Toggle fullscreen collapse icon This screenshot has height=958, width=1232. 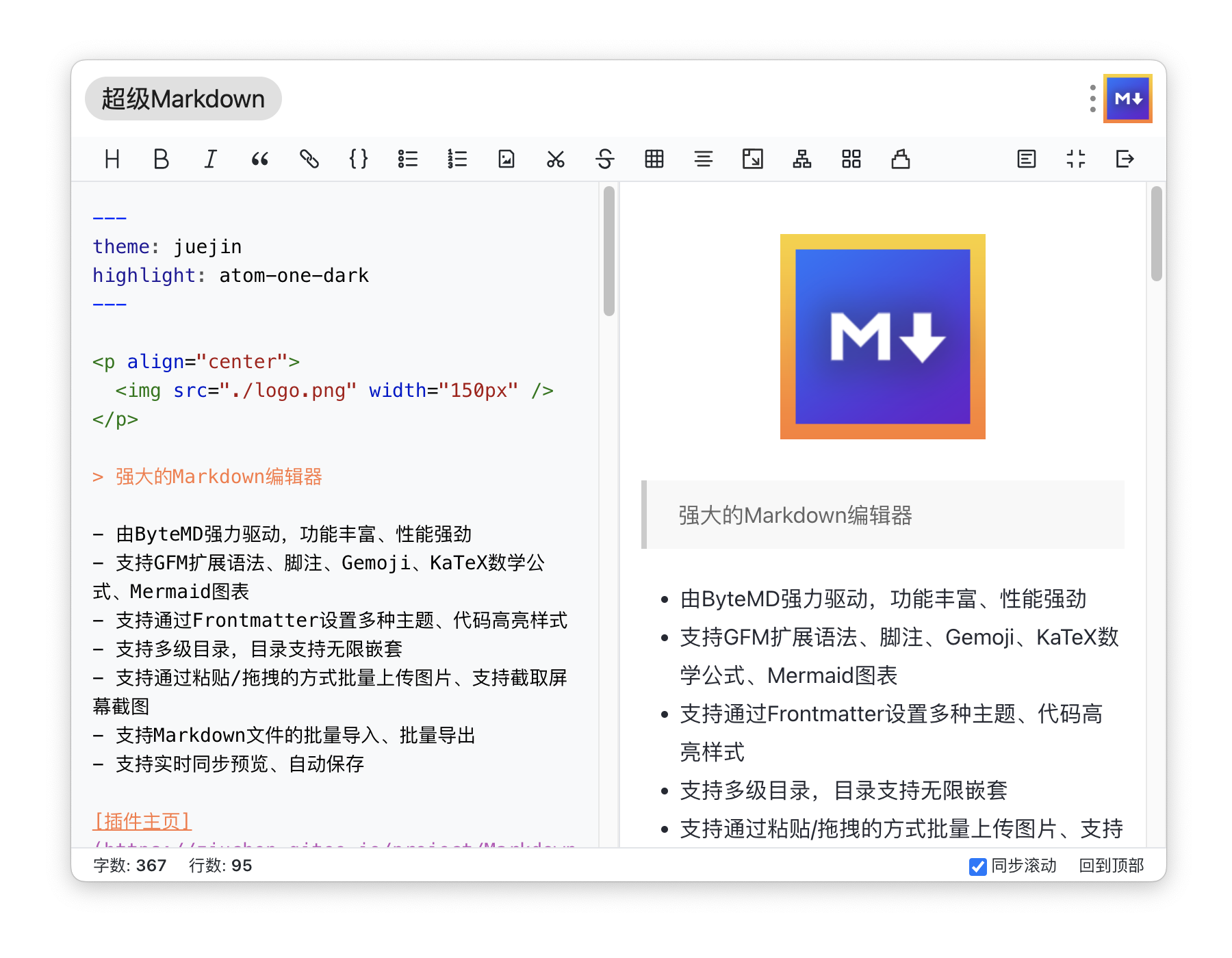(1076, 159)
